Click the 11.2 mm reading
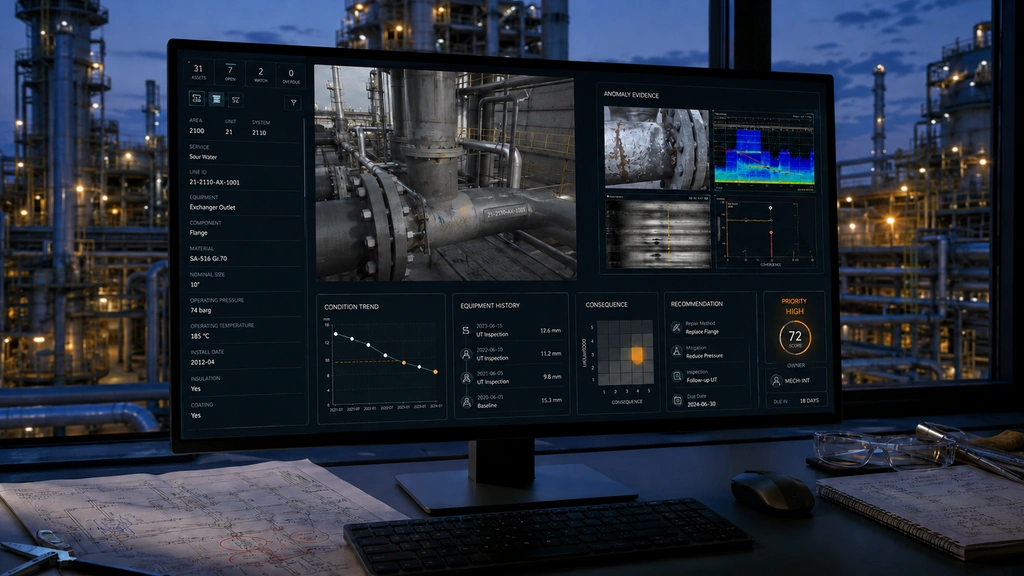Image resolution: width=1024 pixels, height=576 pixels. 551,353
